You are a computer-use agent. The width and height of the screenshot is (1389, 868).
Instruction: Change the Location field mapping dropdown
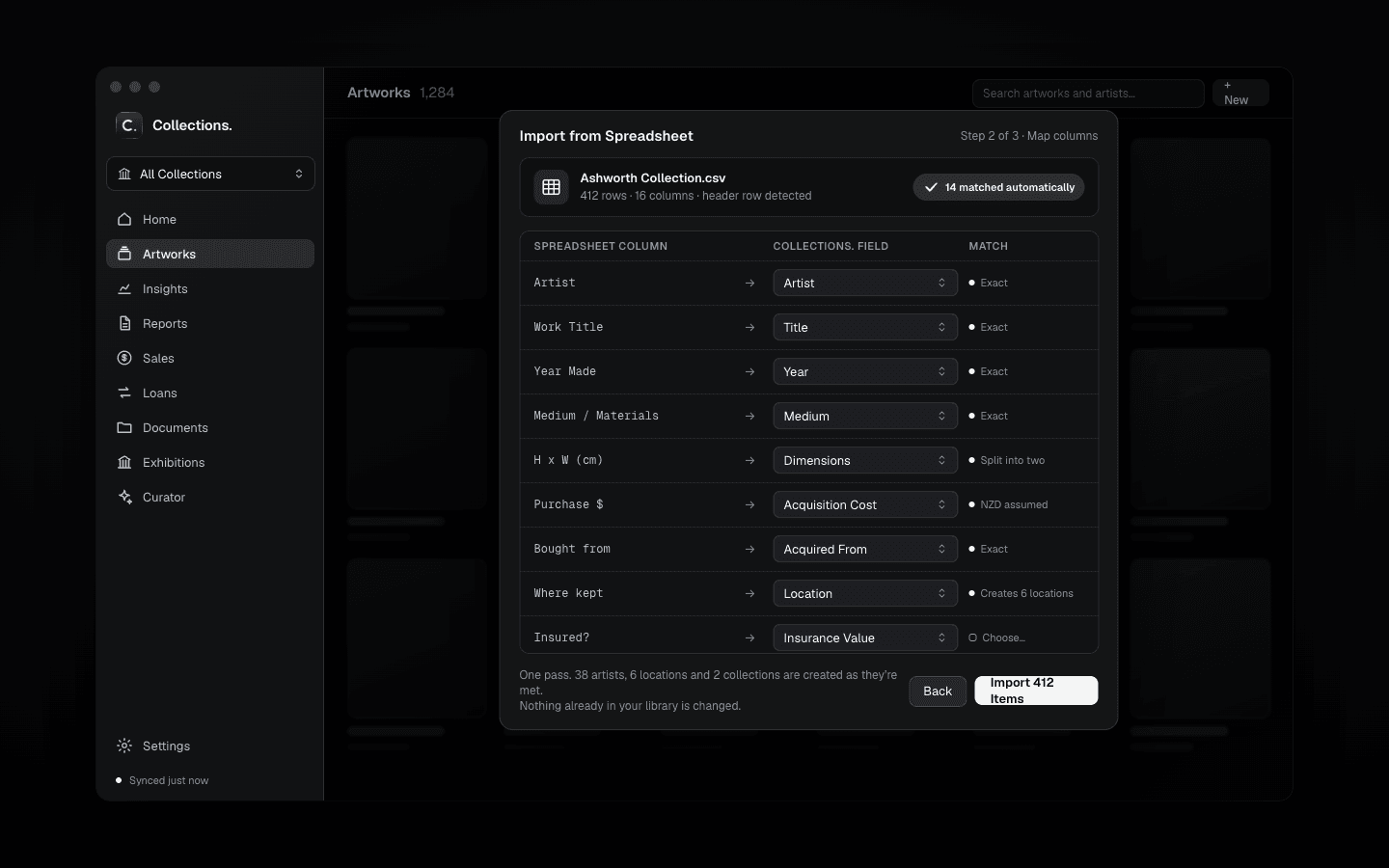865,593
